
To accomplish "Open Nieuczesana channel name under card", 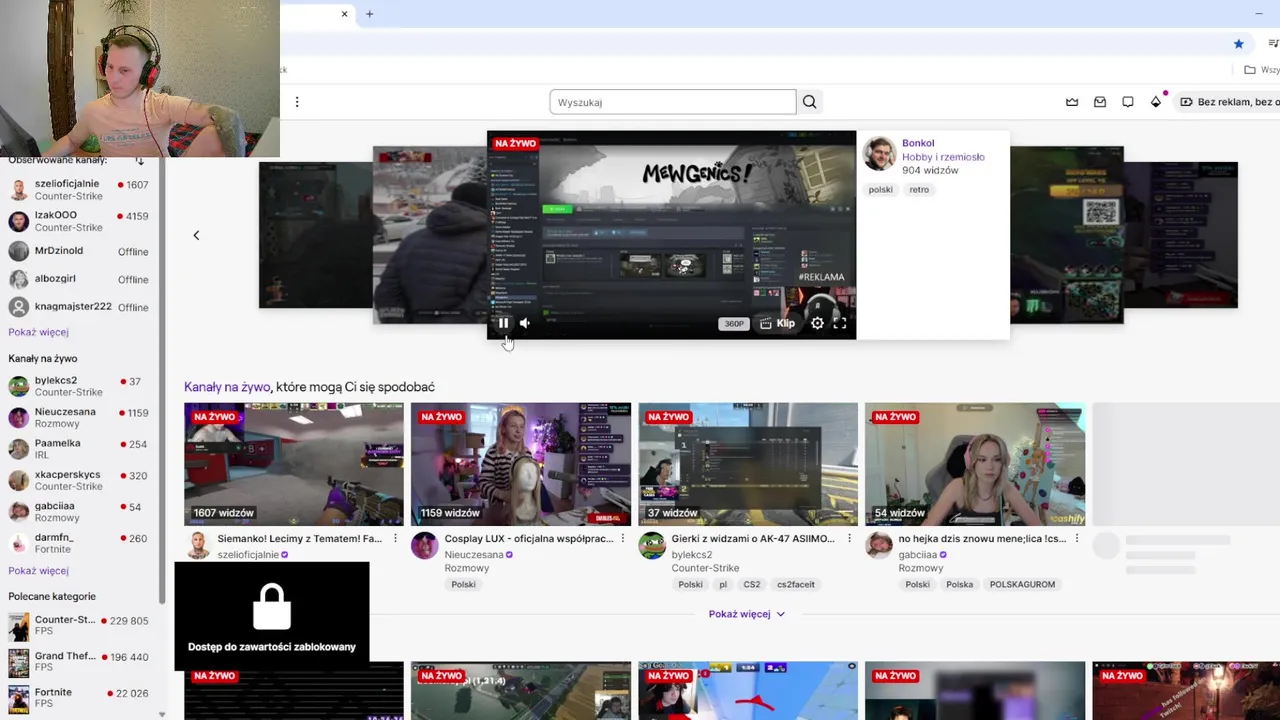I will (x=475, y=555).
